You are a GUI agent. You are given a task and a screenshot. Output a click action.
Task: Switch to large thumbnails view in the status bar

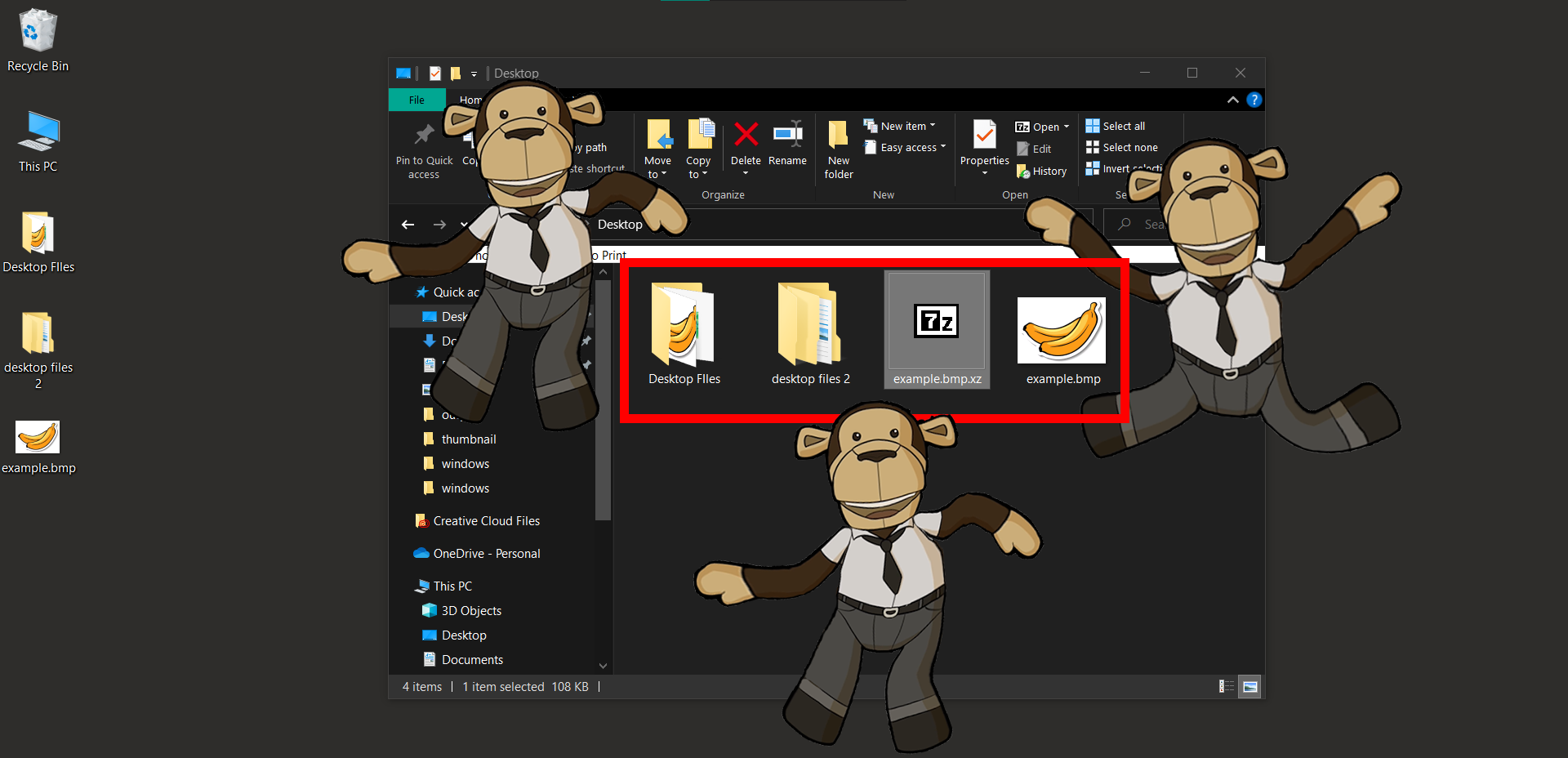coord(1249,687)
